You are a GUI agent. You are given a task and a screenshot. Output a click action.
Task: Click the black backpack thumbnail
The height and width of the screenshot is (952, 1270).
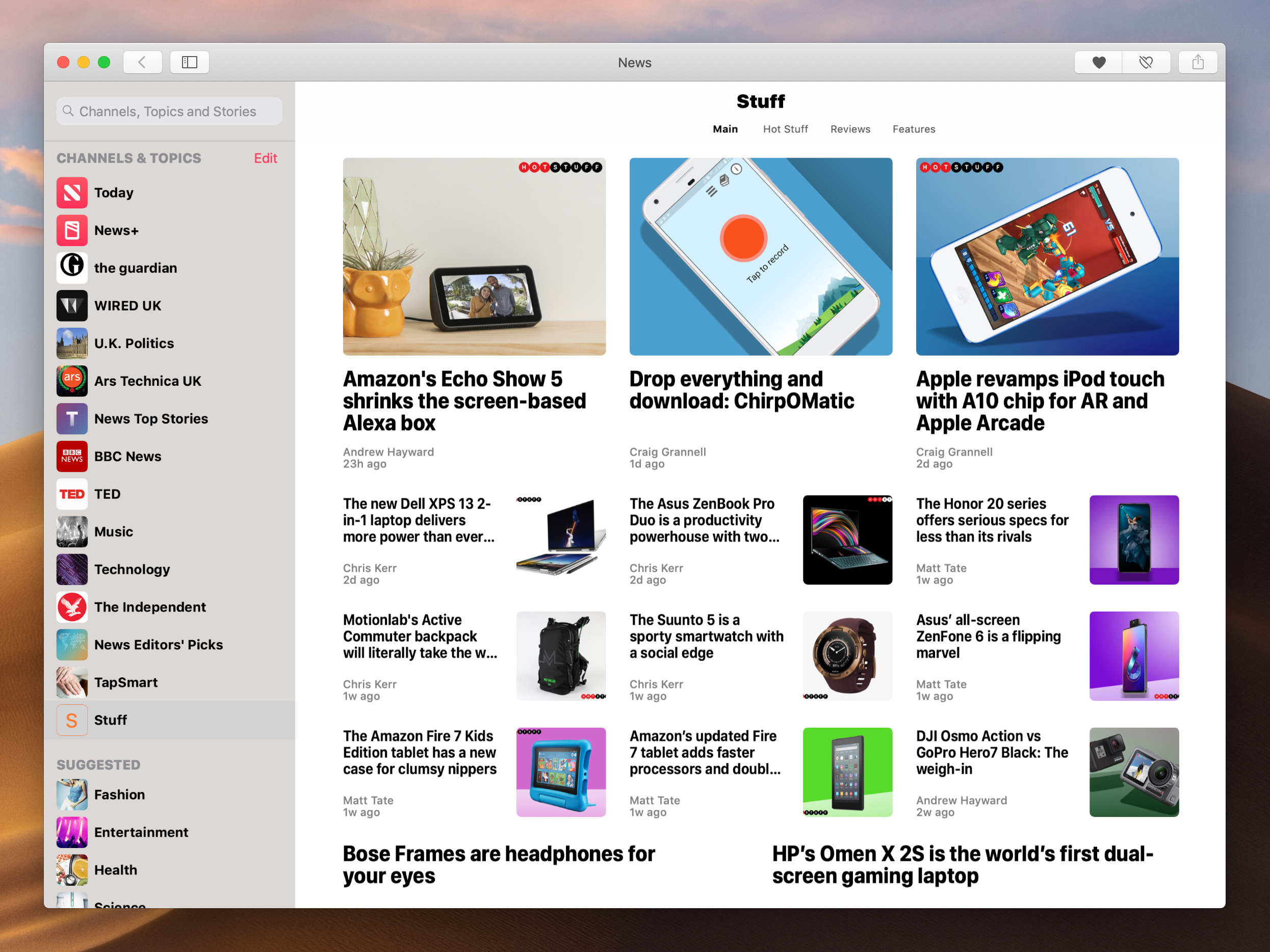pyautogui.click(x=561, y=656)
